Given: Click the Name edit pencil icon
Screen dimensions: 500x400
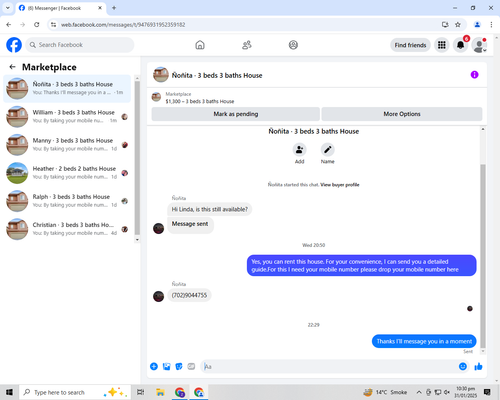Looking at the screenshot, I should point(328,150).
